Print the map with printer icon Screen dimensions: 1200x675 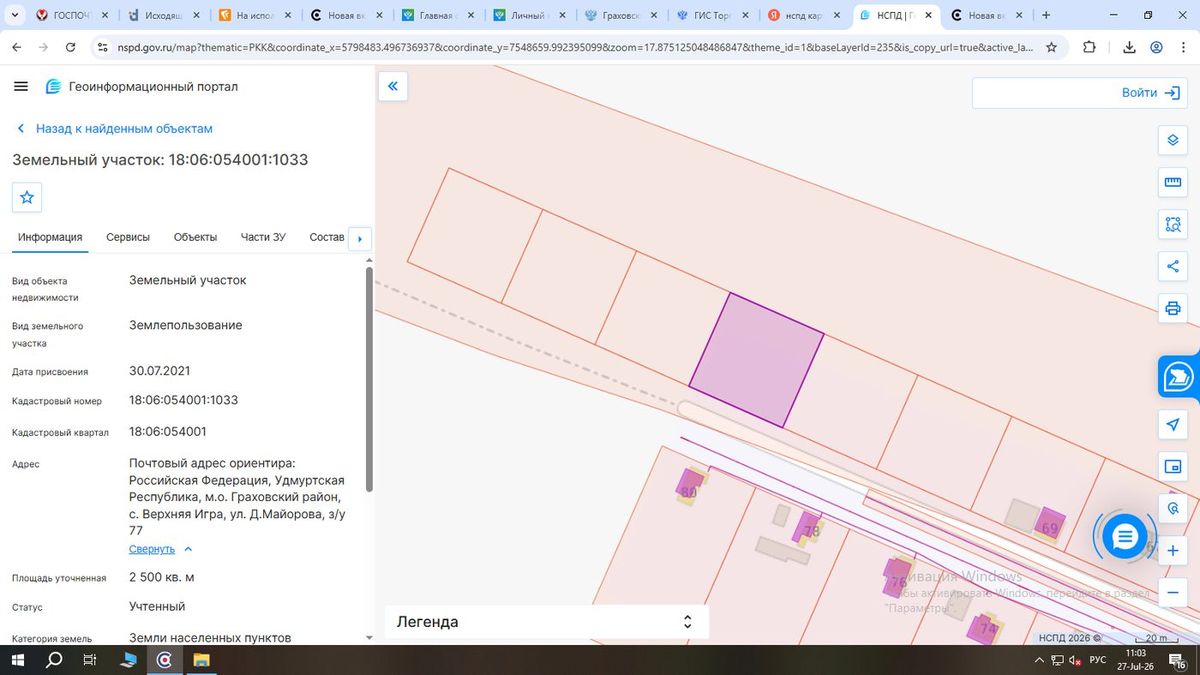pyautogui.click(x=1173, y=308)
